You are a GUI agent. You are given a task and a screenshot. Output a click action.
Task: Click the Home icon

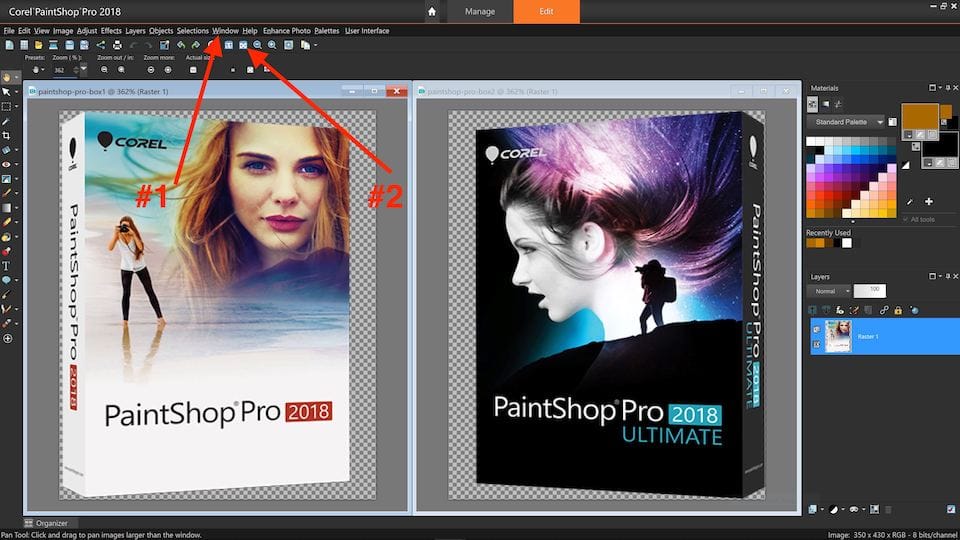(x=432, y=12)
